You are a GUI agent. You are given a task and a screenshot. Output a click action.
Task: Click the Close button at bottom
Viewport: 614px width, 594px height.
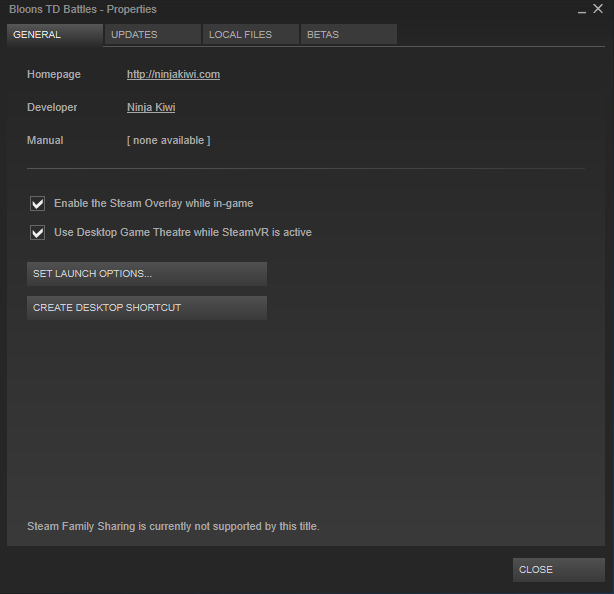[559, 570]
